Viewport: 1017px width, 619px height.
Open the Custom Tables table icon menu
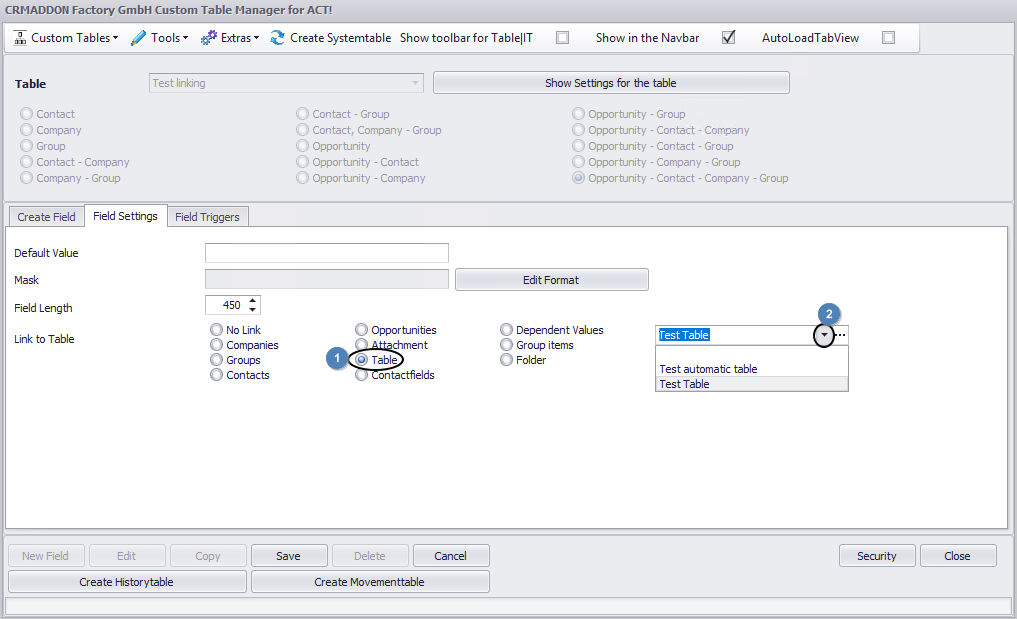(18, 37)
